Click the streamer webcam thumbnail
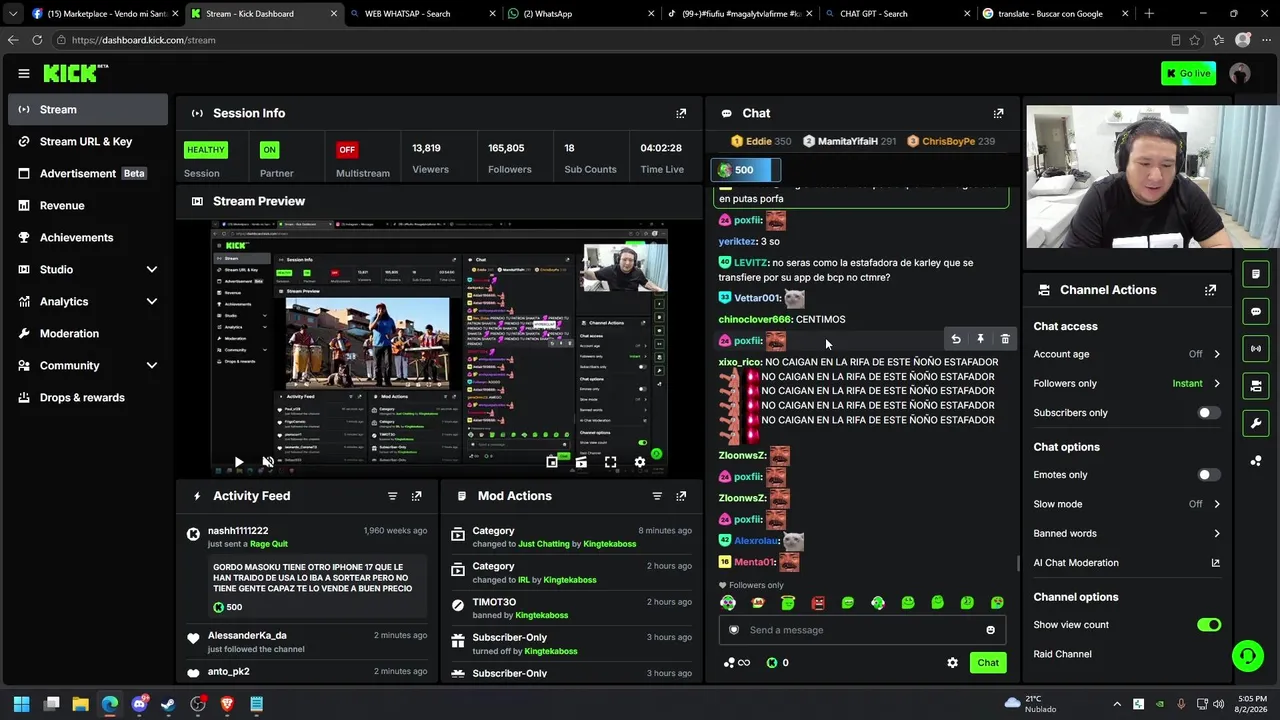1280x720 pixels. pos(1152,177)
